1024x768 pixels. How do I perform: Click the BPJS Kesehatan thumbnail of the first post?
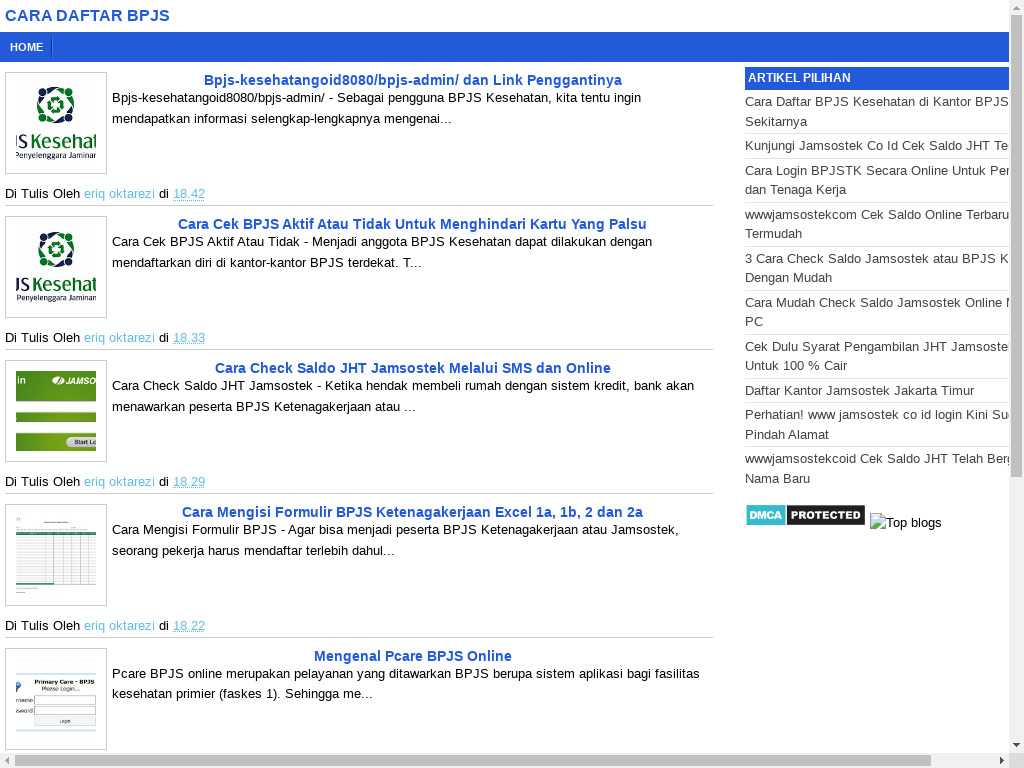pyautogui.click(x=56, y=123)
